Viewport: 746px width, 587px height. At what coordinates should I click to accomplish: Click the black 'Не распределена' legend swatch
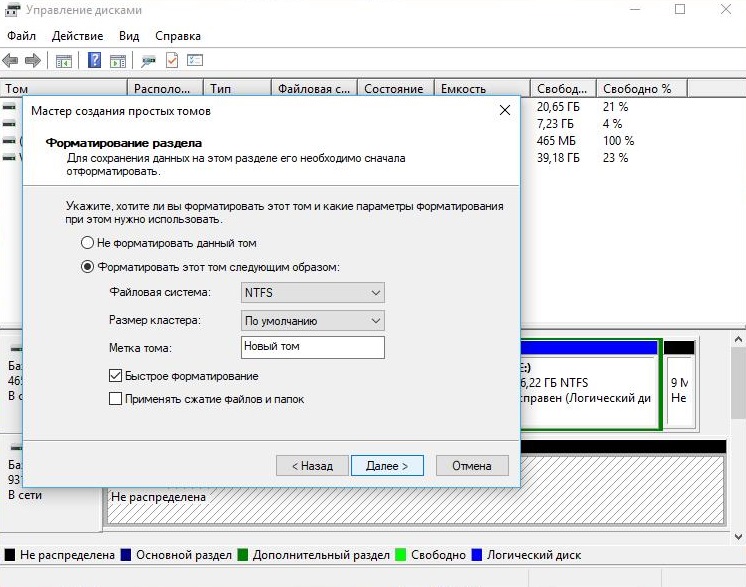10,555
